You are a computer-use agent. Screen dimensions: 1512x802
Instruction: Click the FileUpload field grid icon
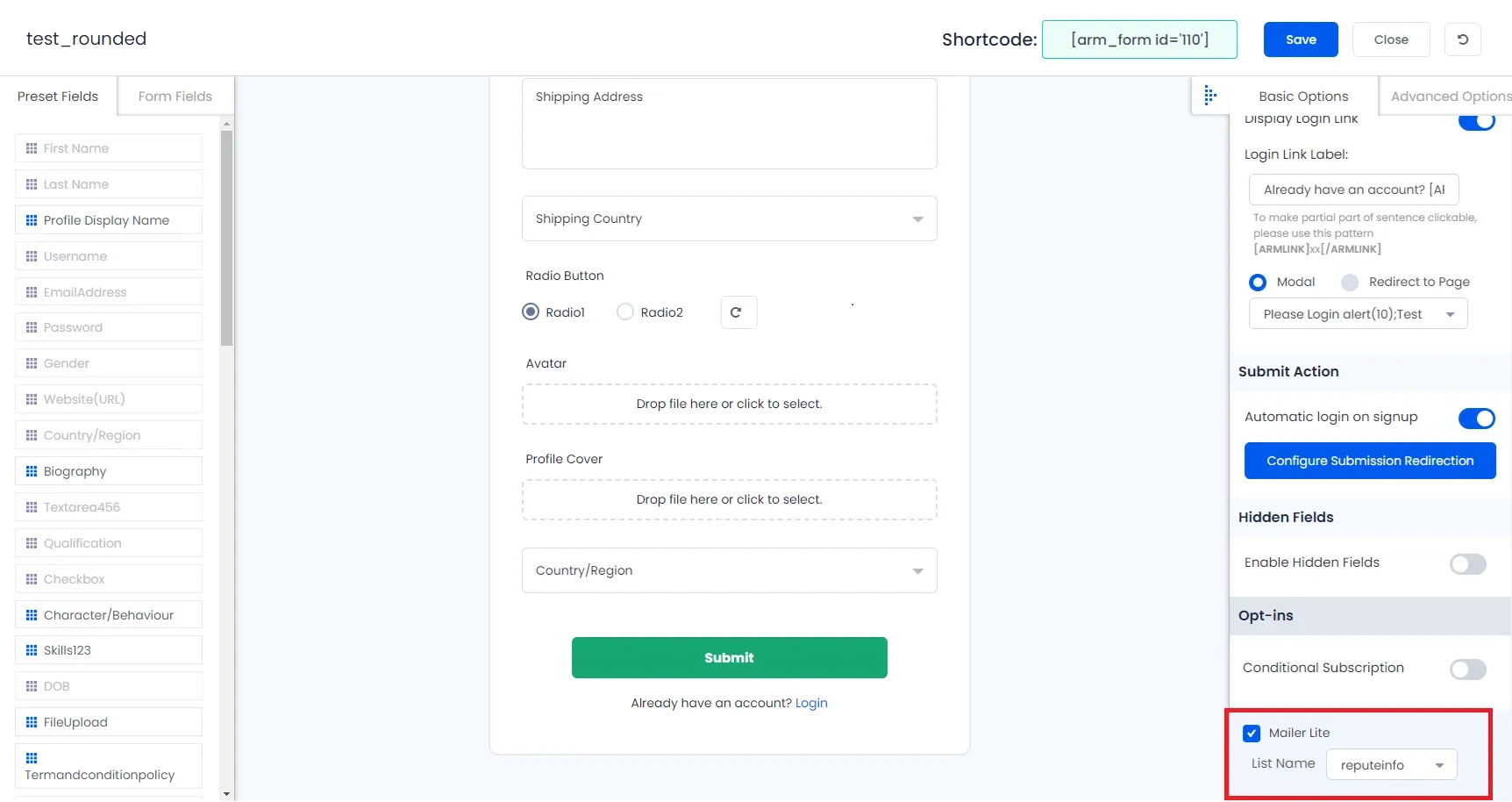[x=32, y=722]
